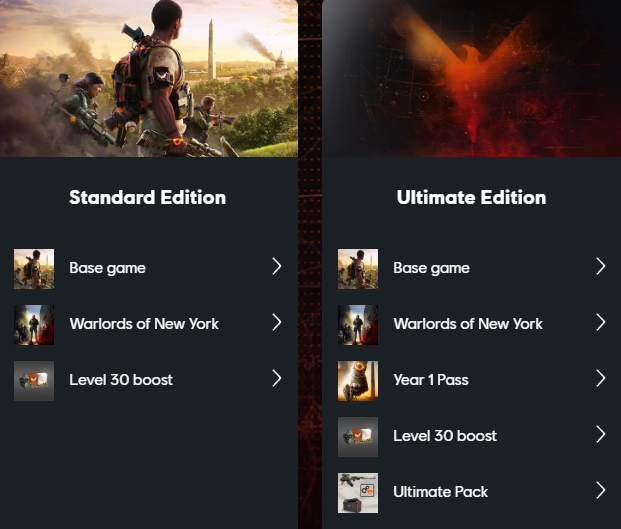The image size is (621, 529).
Task: Open the Year 1 Pass label
Action: click(x=431, y=380)
